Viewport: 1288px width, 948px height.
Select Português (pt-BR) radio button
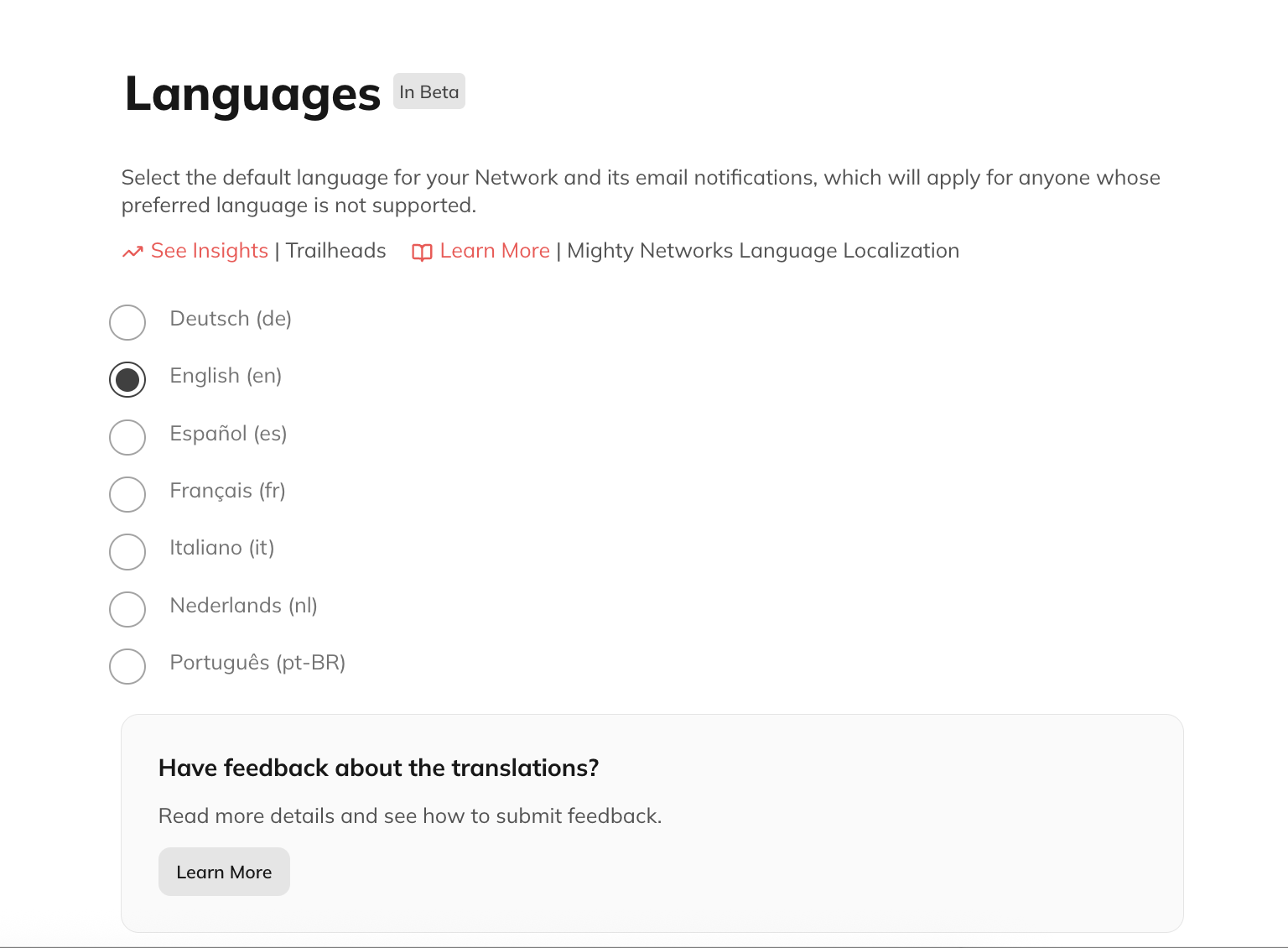point(127,666)
